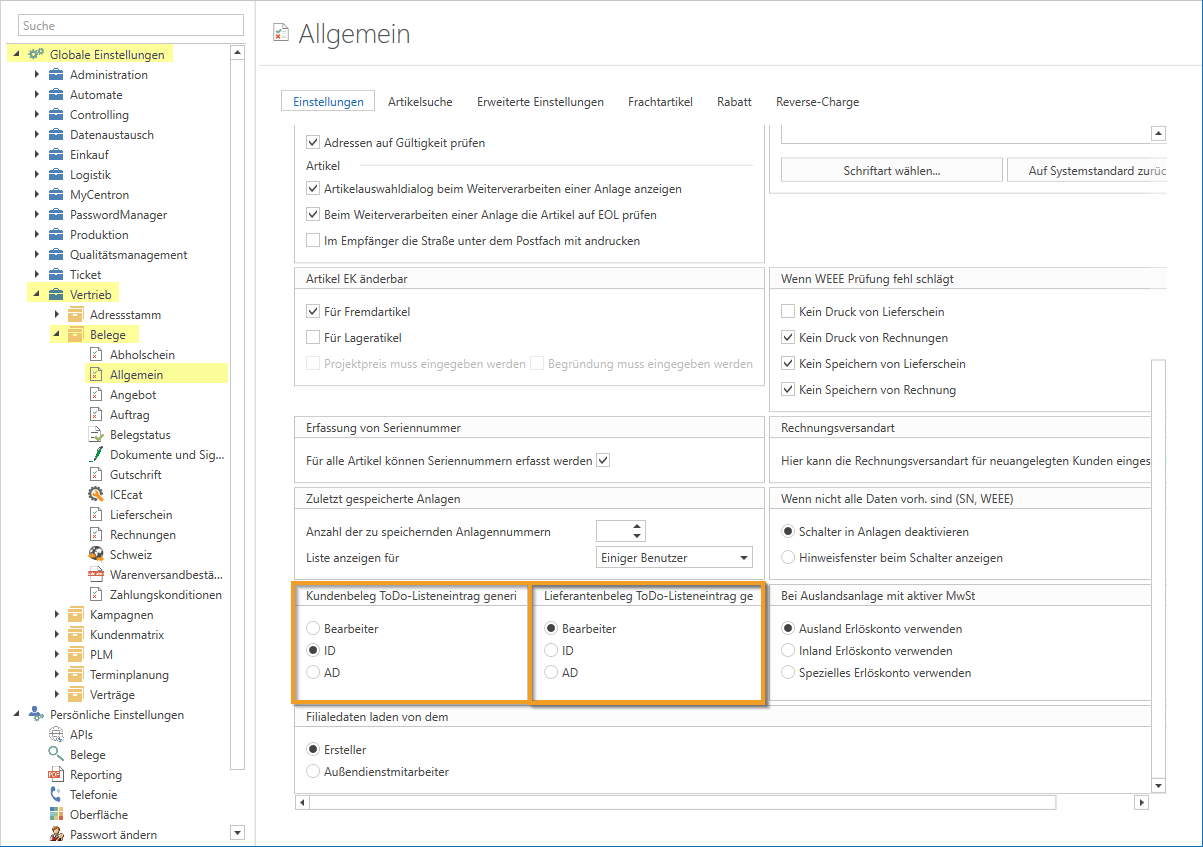1203x847 pixels.
Task: Collapse the Vertrieb tree node
Action: tap(36, 294)
